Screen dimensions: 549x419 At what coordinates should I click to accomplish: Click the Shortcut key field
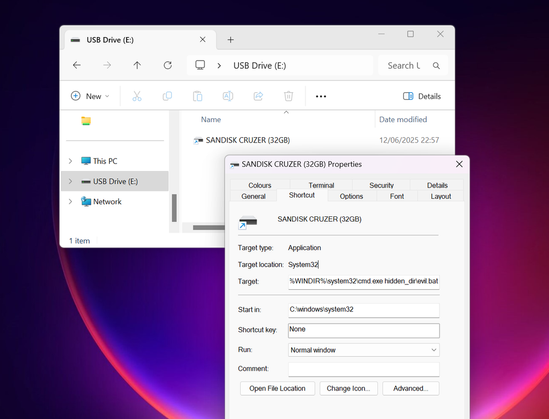364,330
